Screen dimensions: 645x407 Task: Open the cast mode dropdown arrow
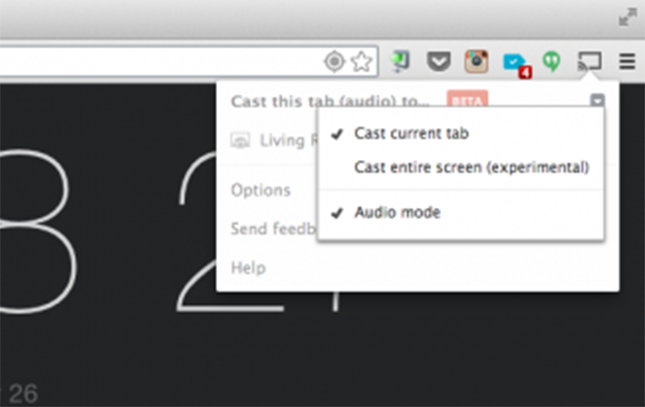(x=597, y=100)
